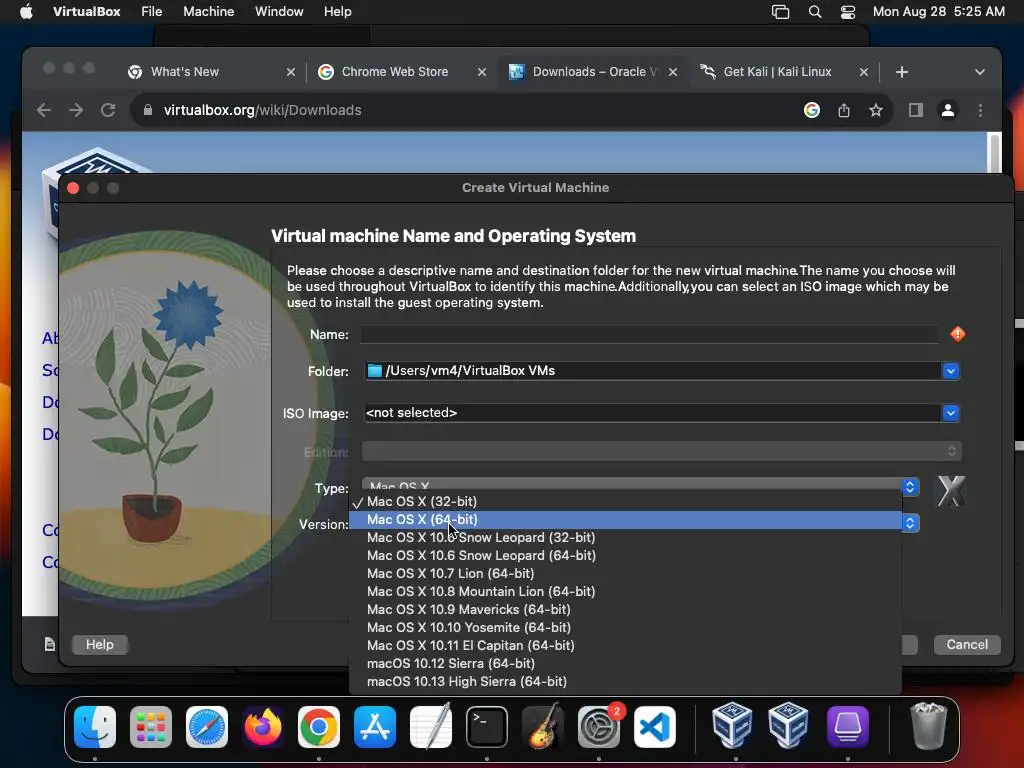Open System Settings with badge in dock
1024x768 pixels.
(x=599, y=727)
